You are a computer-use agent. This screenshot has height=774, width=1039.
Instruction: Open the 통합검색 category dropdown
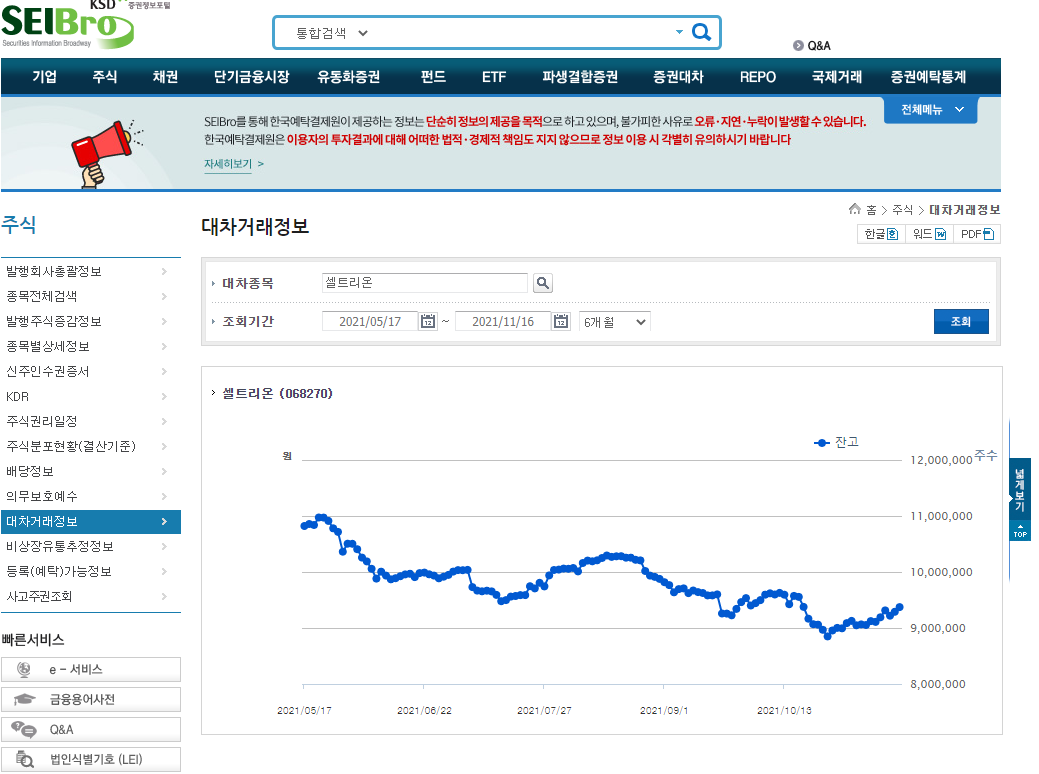(x=332, y=32)
